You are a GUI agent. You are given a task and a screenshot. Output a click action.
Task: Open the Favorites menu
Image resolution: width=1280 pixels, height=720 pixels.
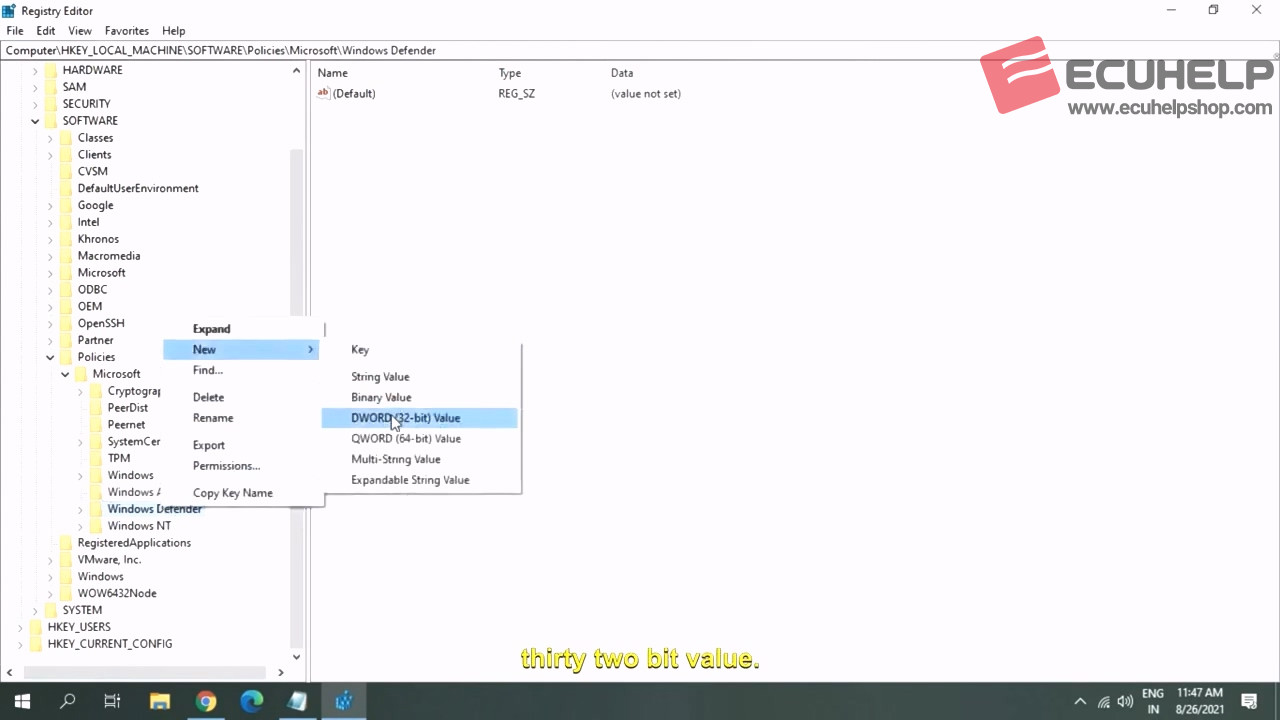tap(127, 31)
